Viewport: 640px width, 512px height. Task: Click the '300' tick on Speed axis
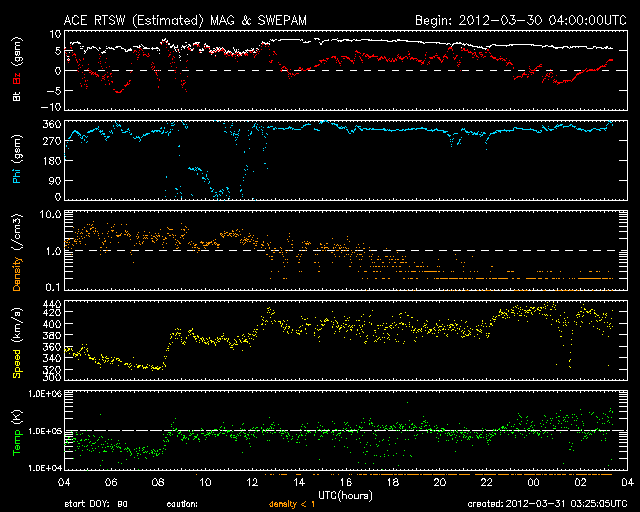pos(52,377)
